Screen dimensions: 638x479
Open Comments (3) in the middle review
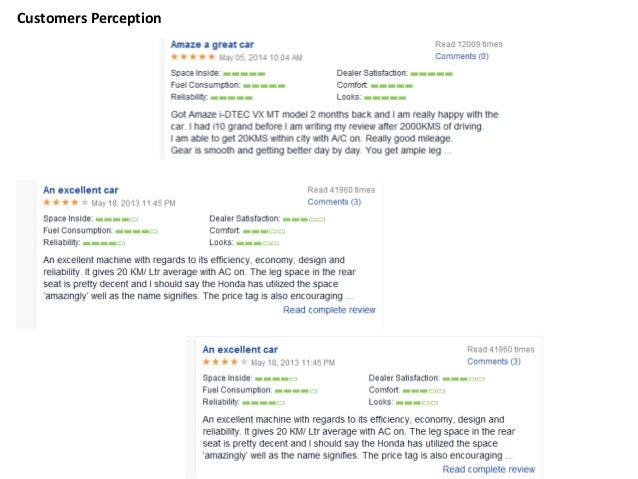click(334, 202)
